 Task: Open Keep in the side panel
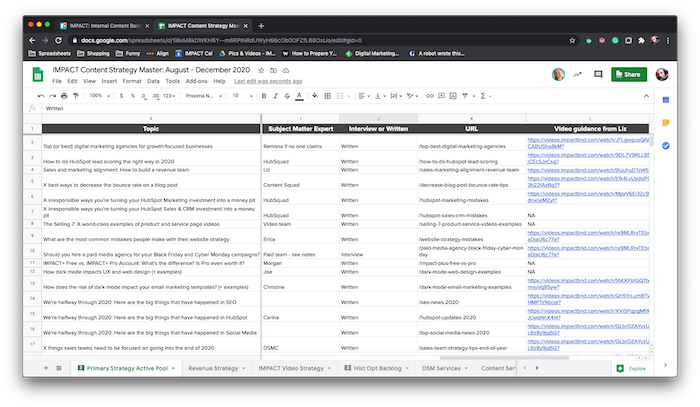pos(666,123)
